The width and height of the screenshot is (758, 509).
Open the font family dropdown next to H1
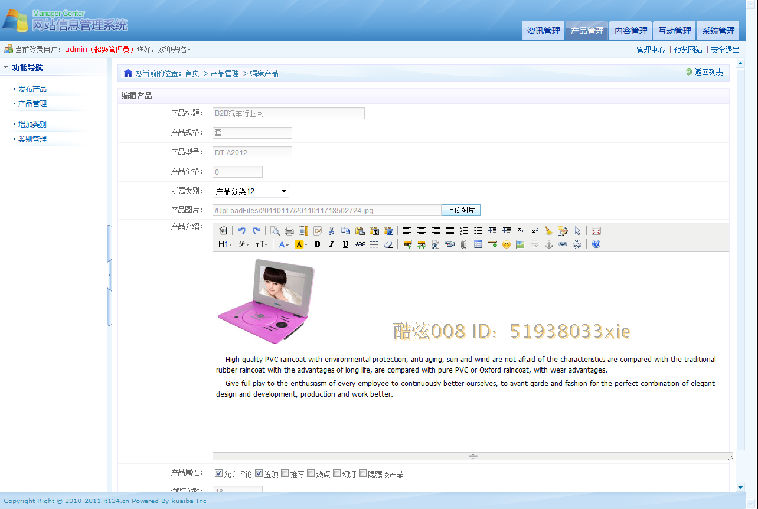pos(244,245)
